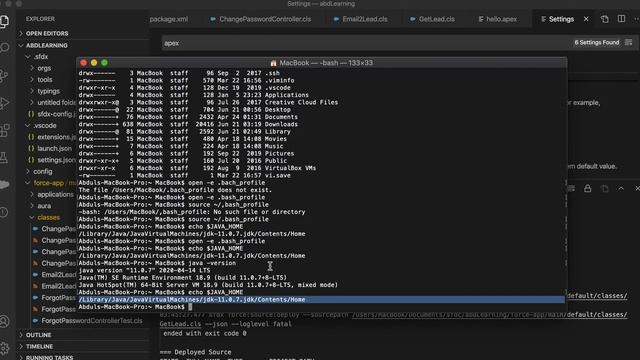Expand the Open Editors section
Viewport: 640px width, 360px height.
click(x=47, y=33)
